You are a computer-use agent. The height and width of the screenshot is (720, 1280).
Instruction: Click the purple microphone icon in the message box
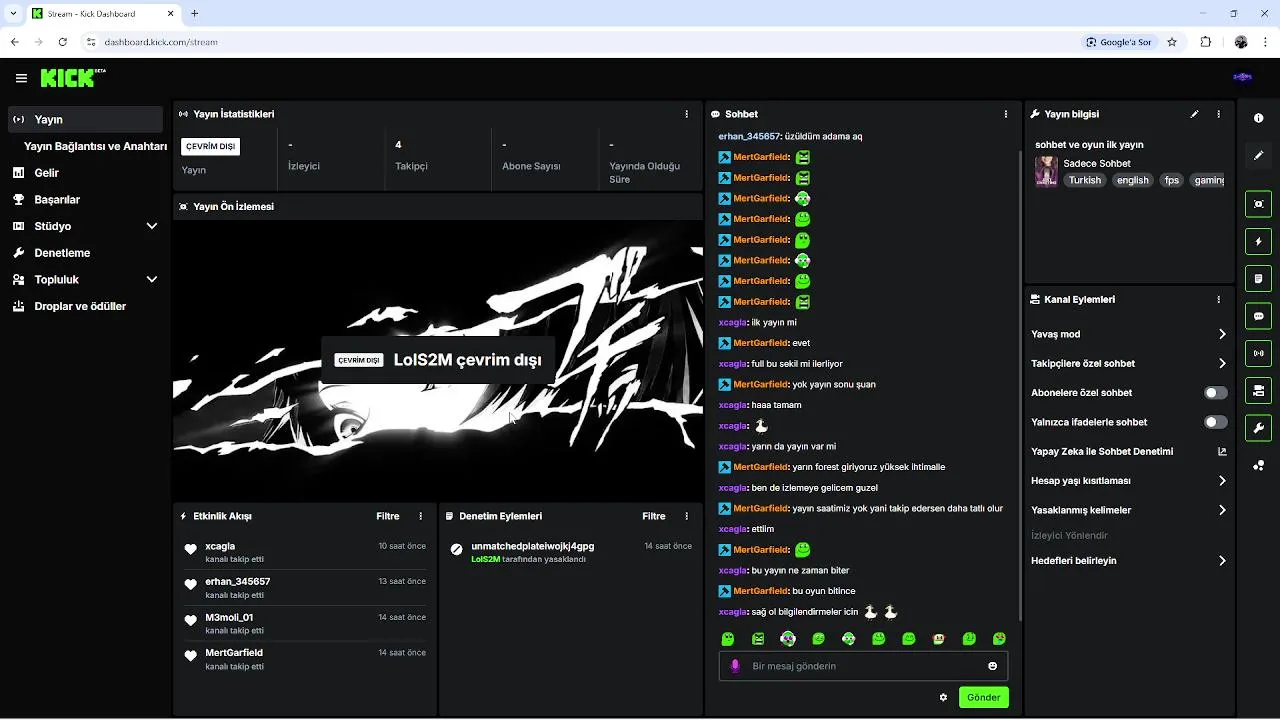(735, 666)
